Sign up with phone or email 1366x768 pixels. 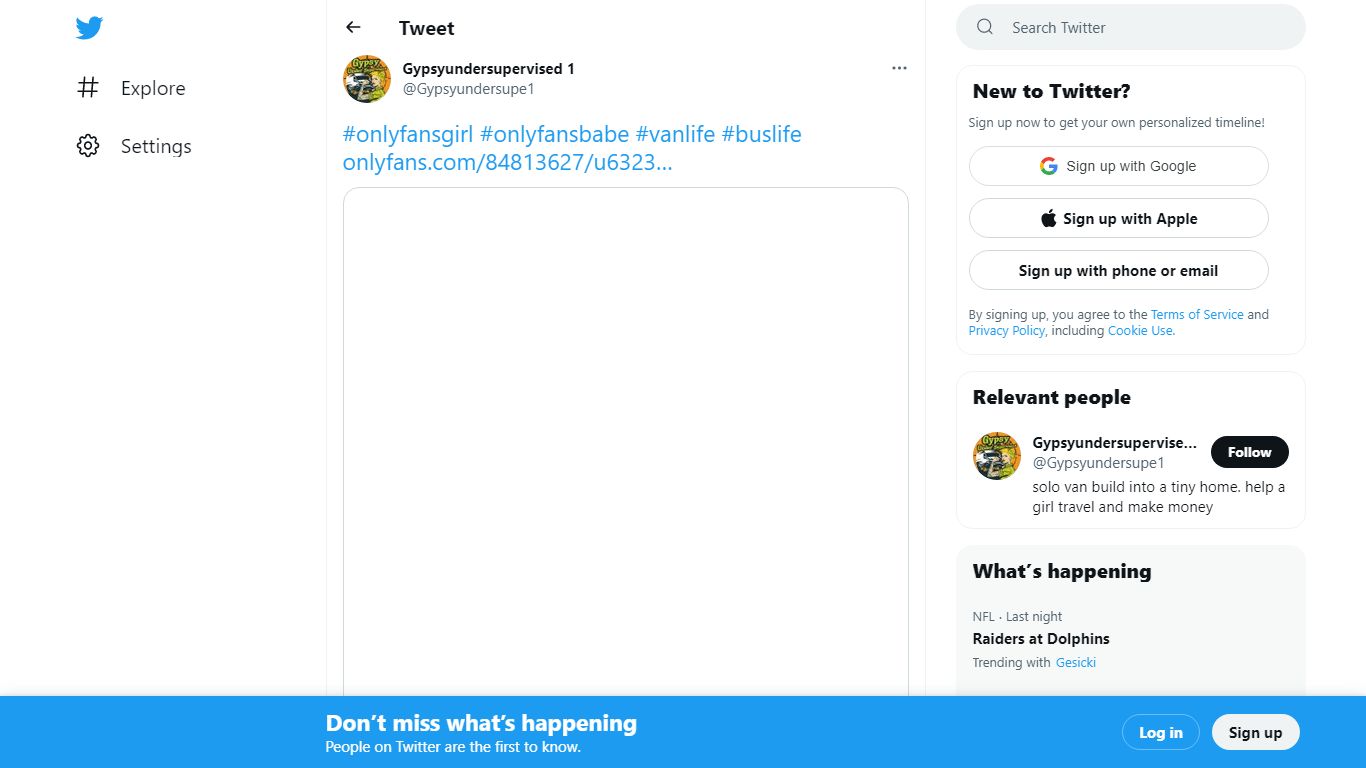pos(1118,270)
